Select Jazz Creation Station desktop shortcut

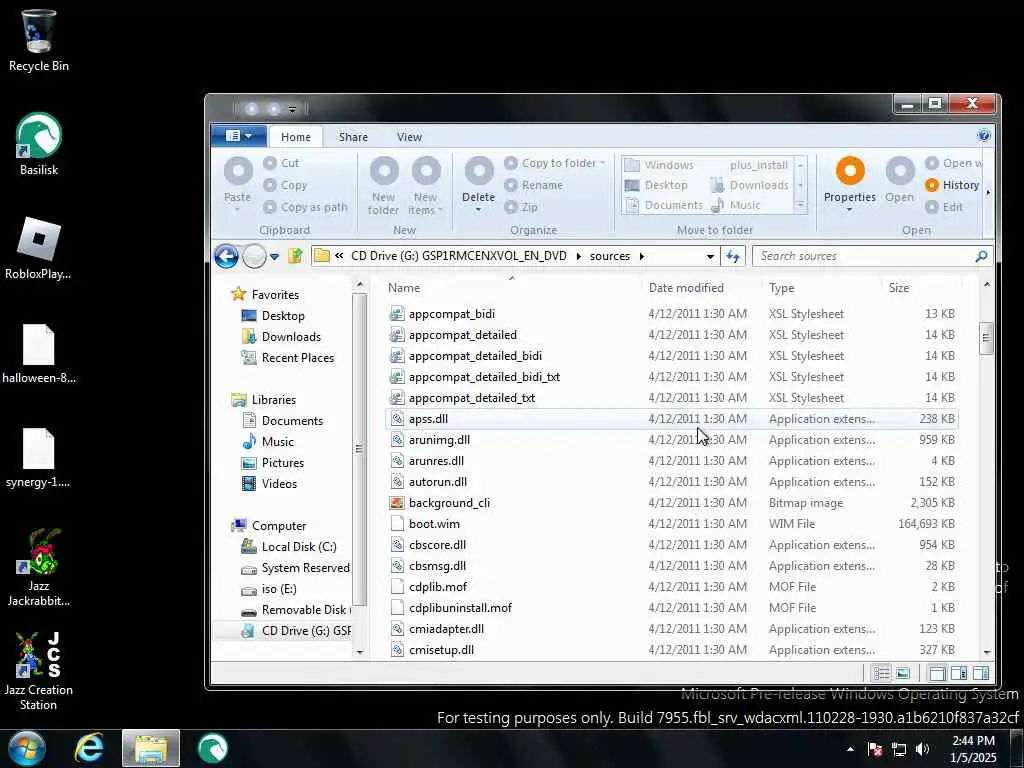pos(39,671)
